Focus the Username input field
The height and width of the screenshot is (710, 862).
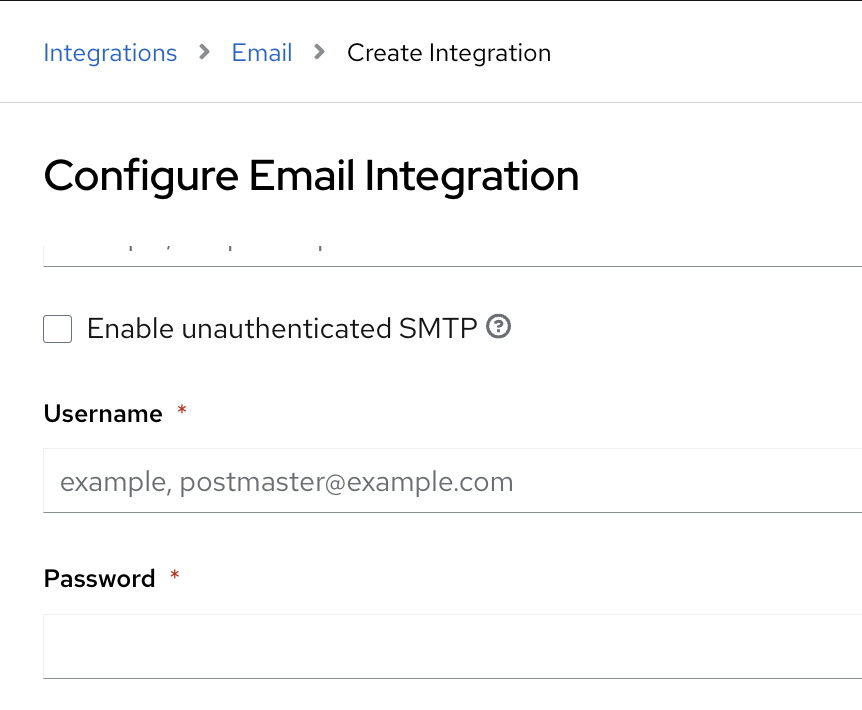pos(452,482)
